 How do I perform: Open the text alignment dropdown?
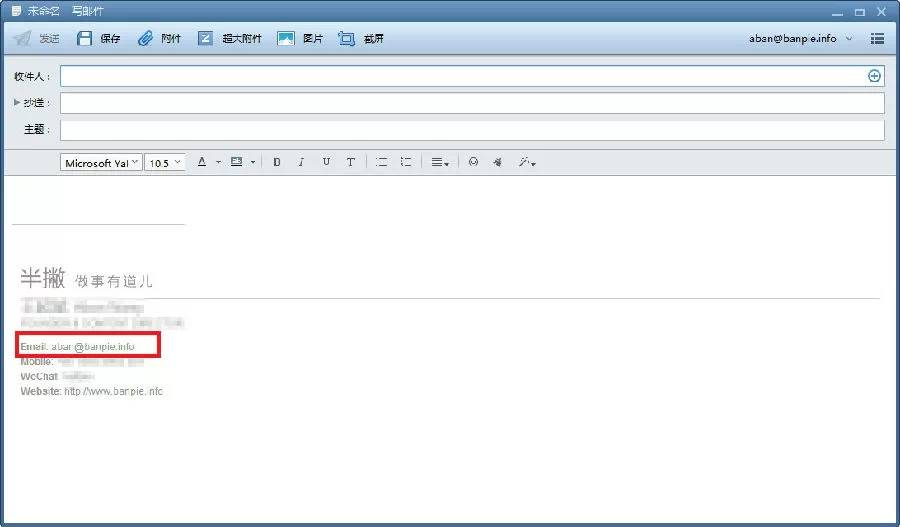(439, 162)
